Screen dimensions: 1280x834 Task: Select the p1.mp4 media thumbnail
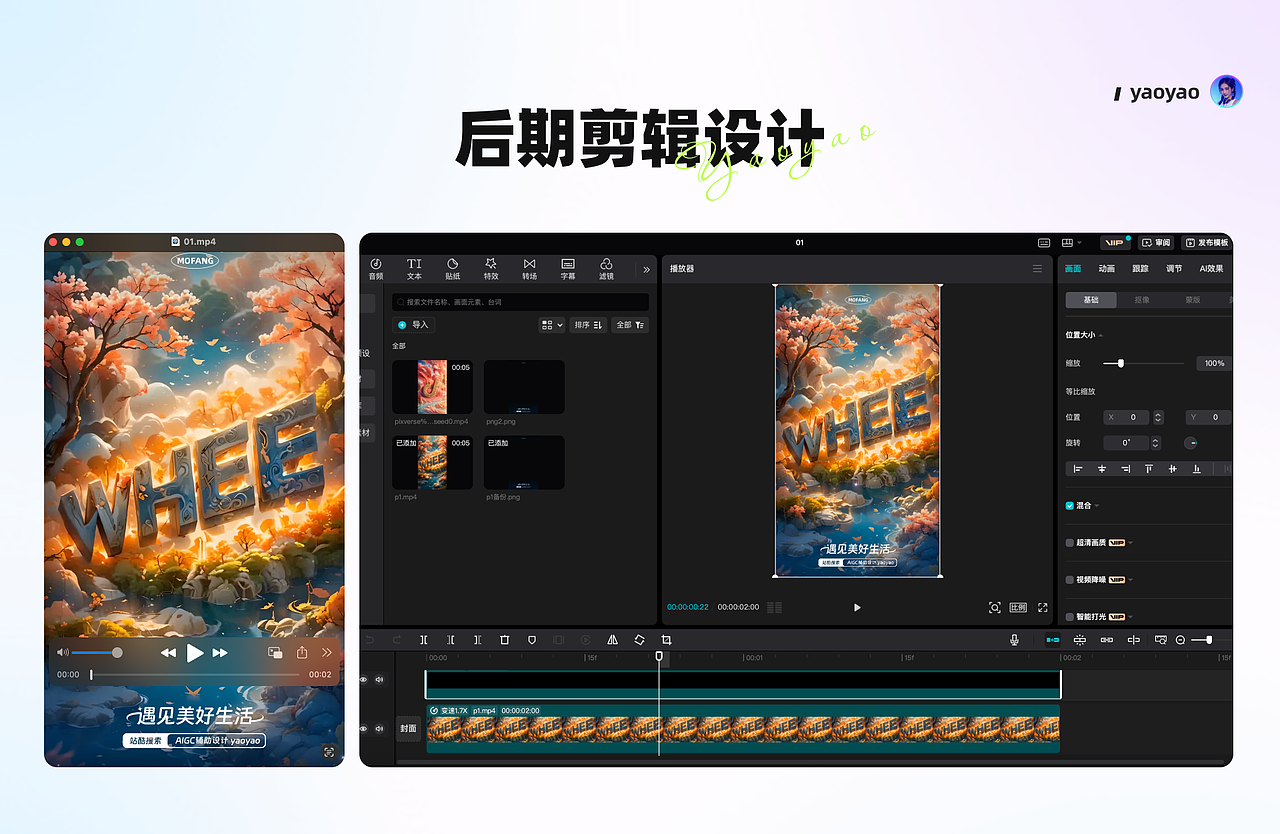click(x=432, y=462)
